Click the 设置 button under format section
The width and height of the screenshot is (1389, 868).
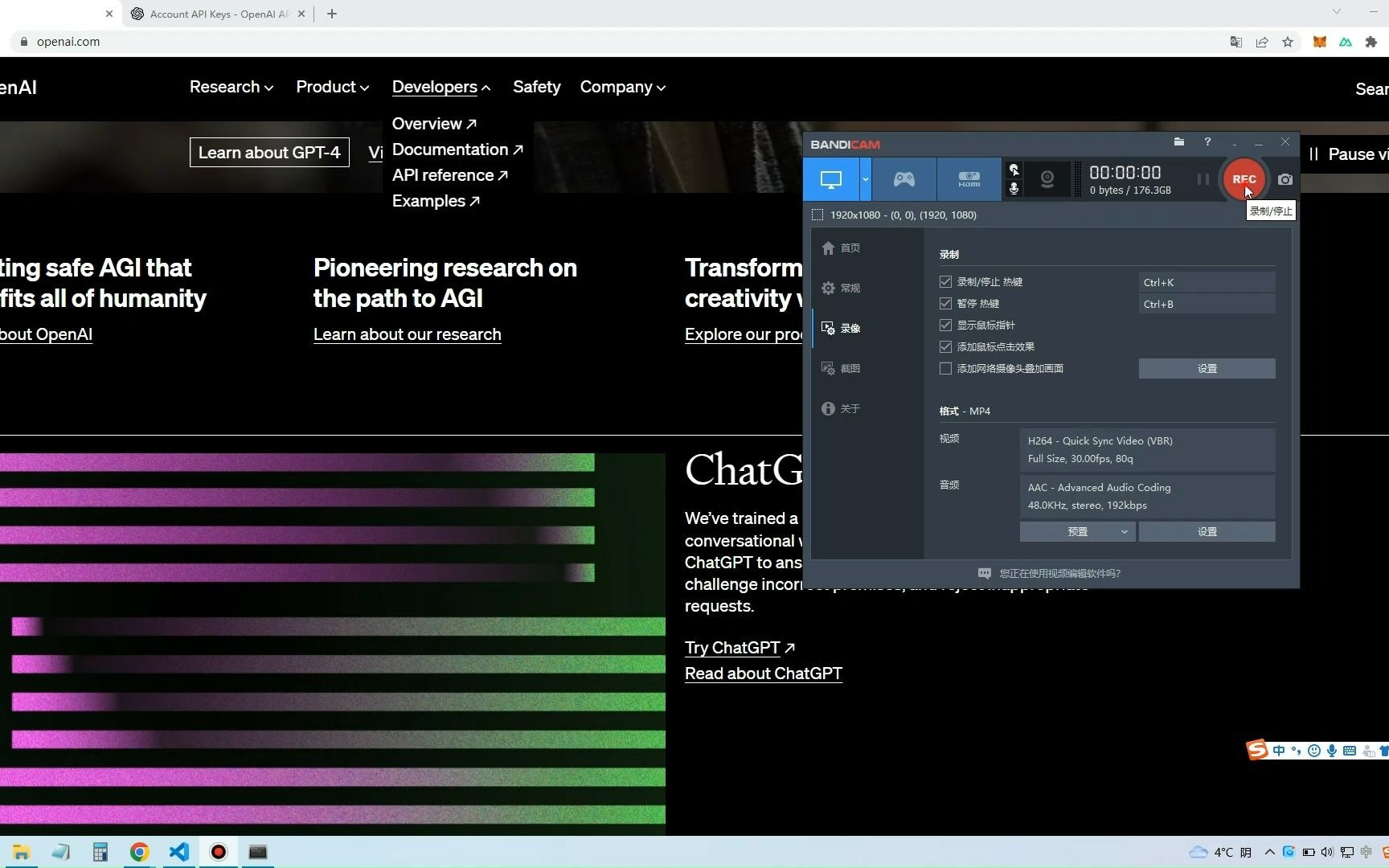pos(1207,532)
